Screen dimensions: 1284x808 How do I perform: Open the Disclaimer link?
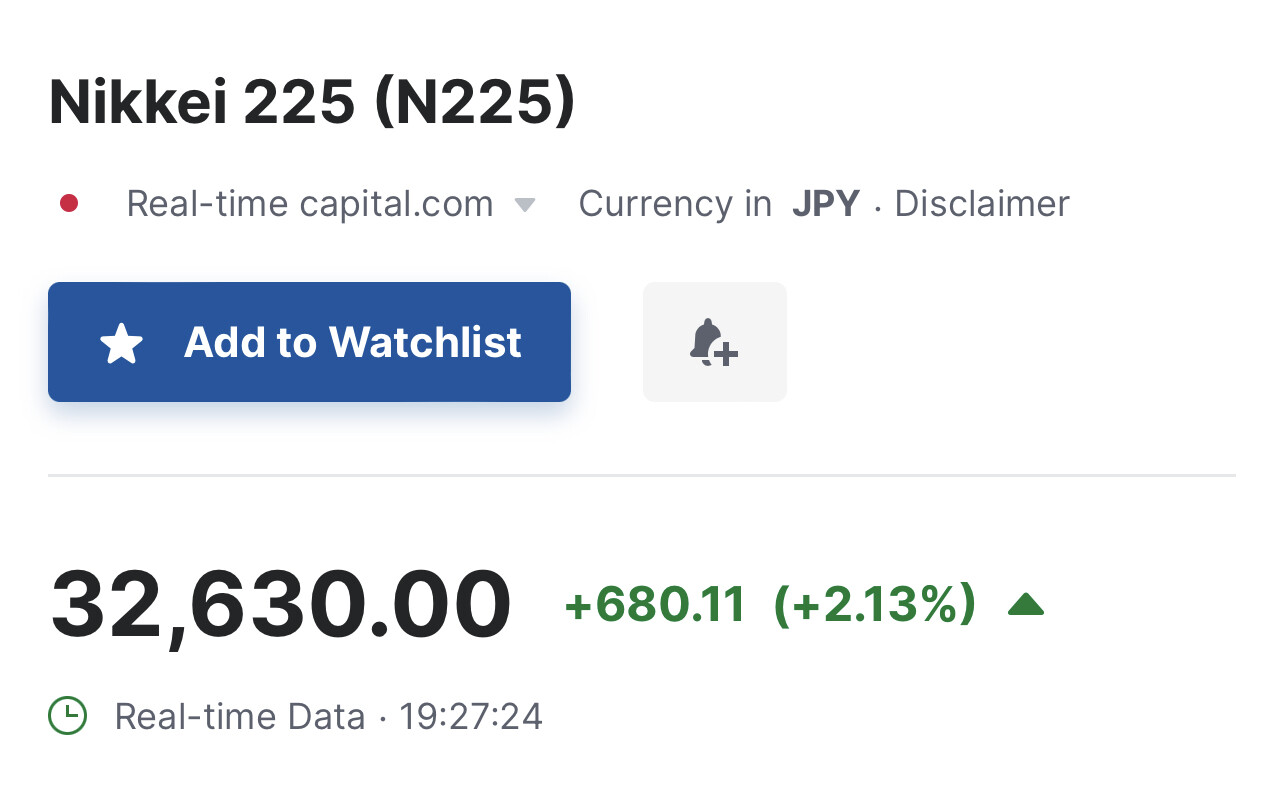(982, 204)
